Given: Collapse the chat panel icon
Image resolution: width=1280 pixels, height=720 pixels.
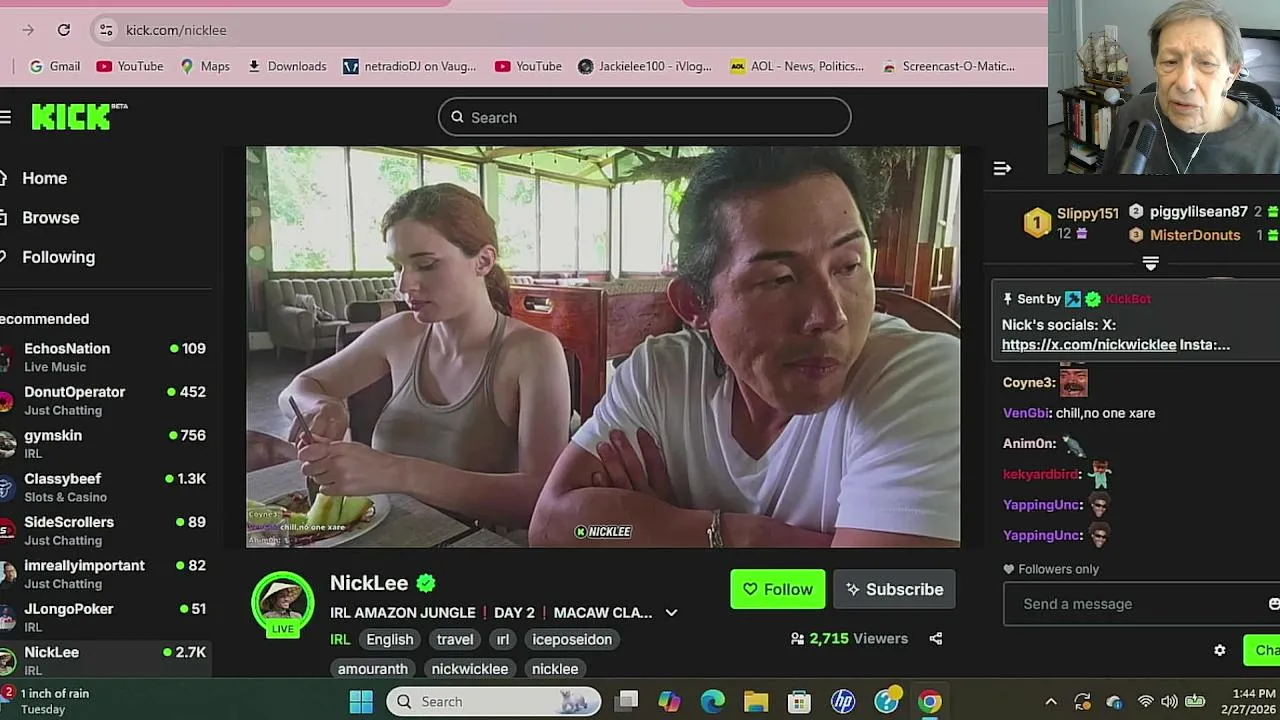Looking at the screenshot, I should [x=1002, y=168].
